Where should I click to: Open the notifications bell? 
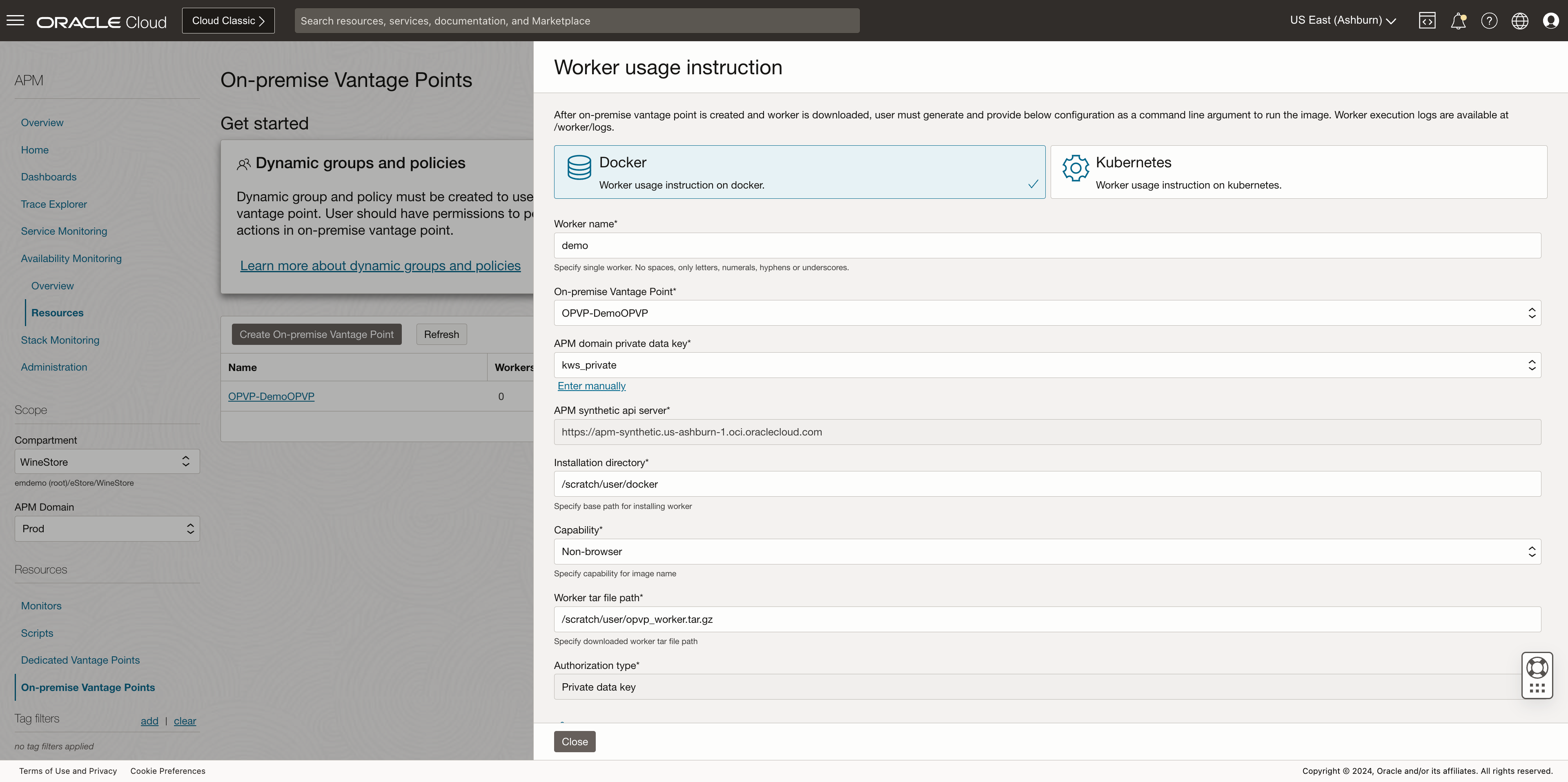pos(1458,21)
